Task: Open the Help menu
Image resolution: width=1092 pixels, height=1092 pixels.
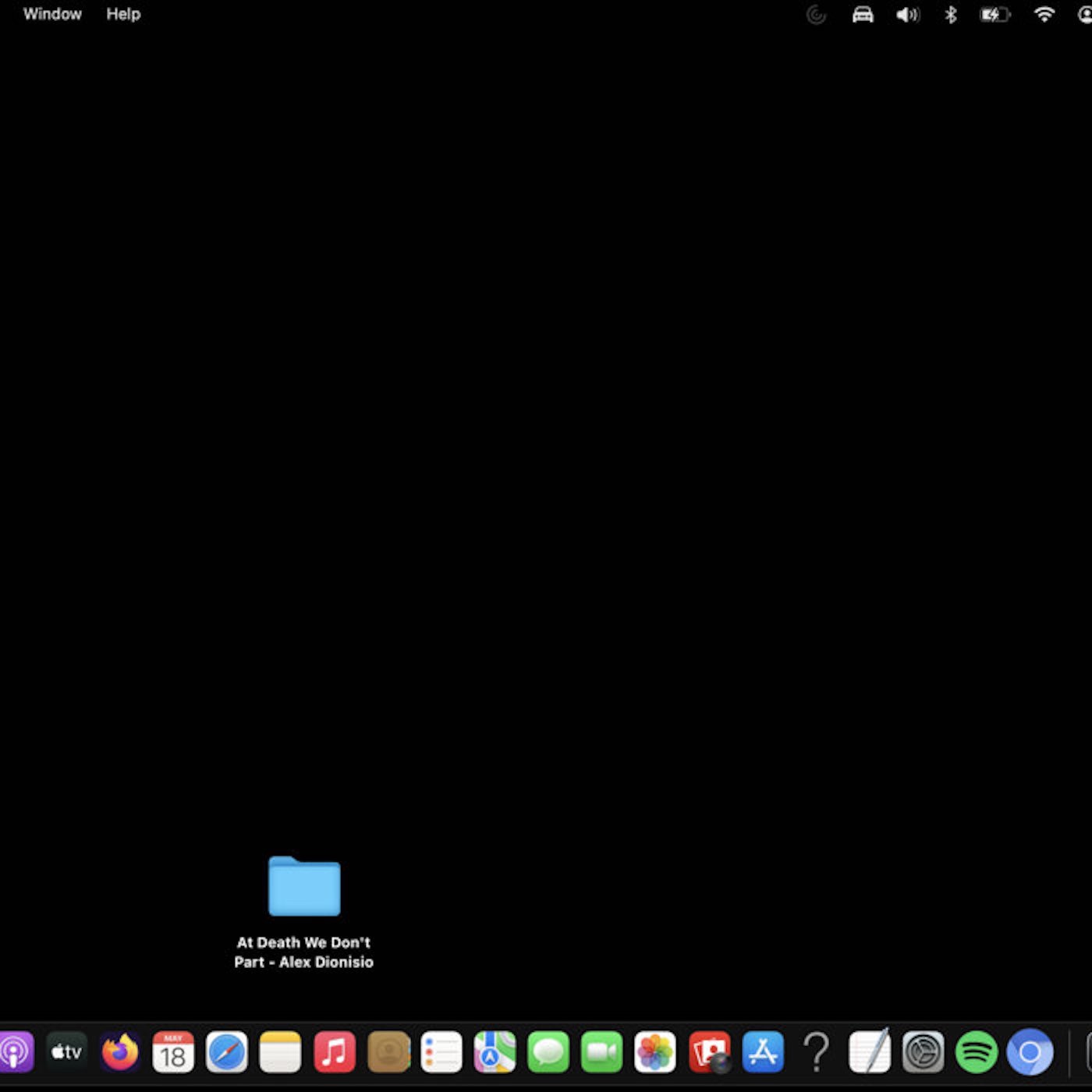Action: 123,14
